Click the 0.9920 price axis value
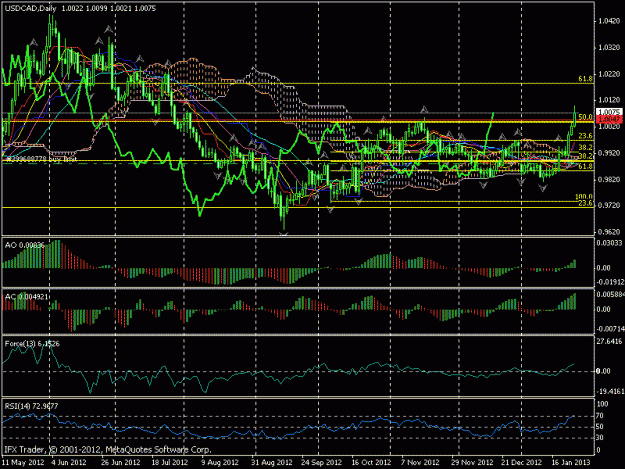This screenshot has width=625, height=469. click(x=609, y=153)
